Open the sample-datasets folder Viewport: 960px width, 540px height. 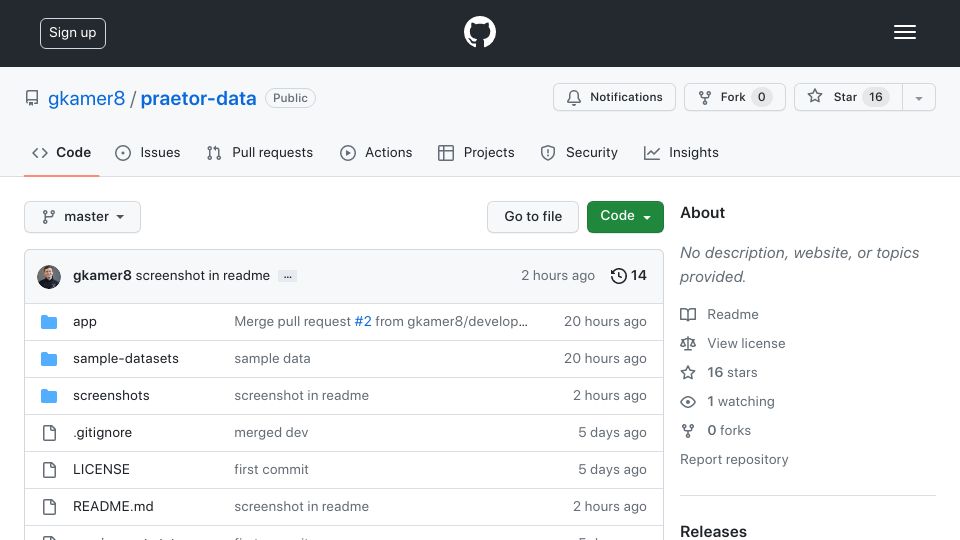point(126,358)
